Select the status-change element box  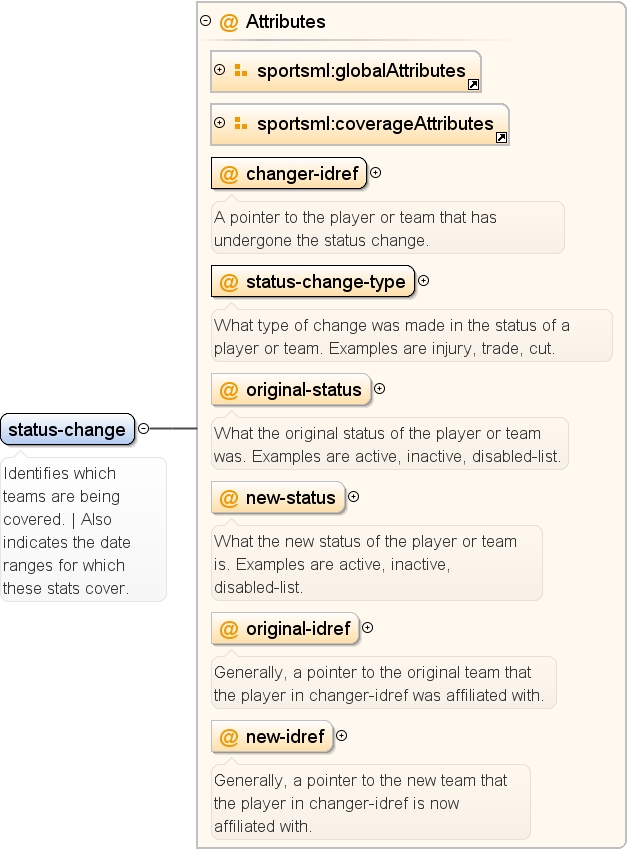[x=67, y=429]
